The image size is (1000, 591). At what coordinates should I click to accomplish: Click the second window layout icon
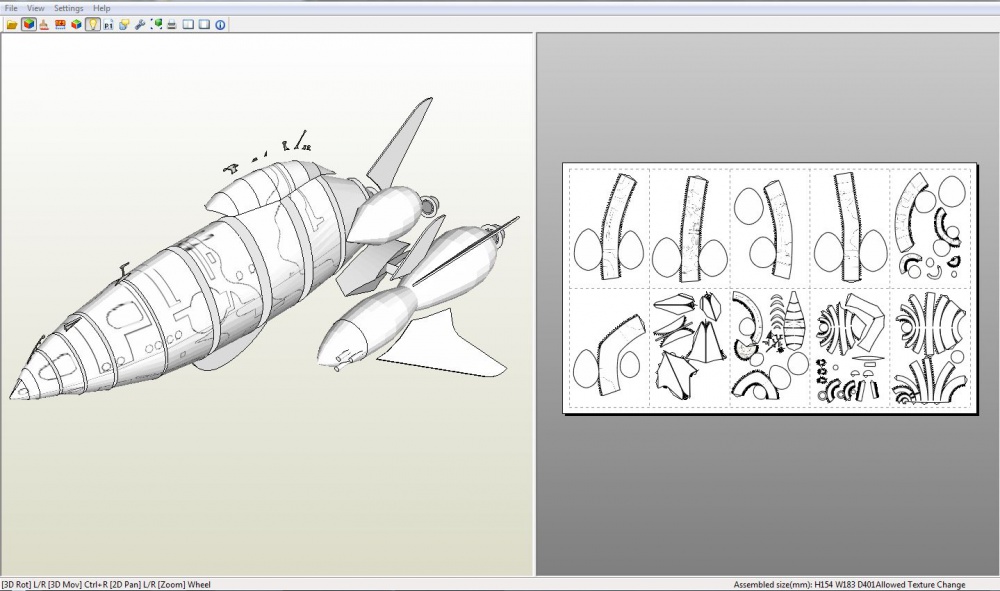tap(204, 25)
